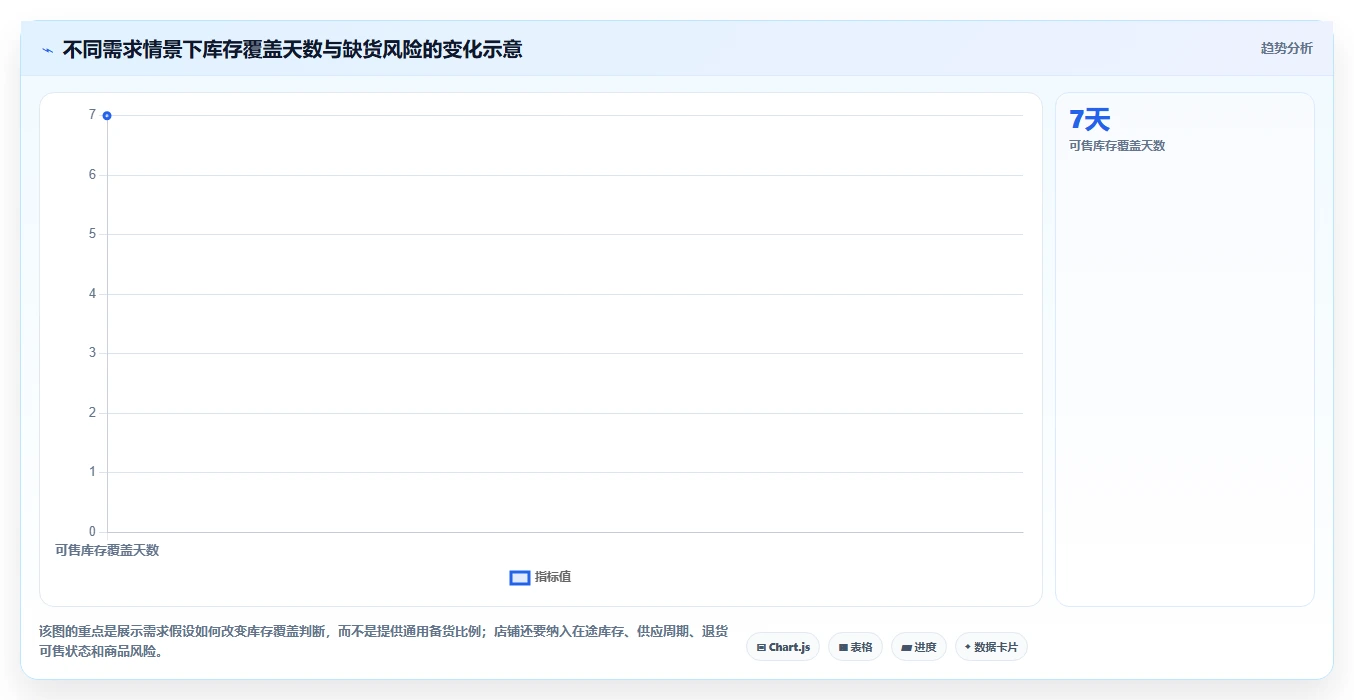Viewport: 1354px width, 700px height.
Task: Click the trend icon beside the title
Action: point(47,50)
